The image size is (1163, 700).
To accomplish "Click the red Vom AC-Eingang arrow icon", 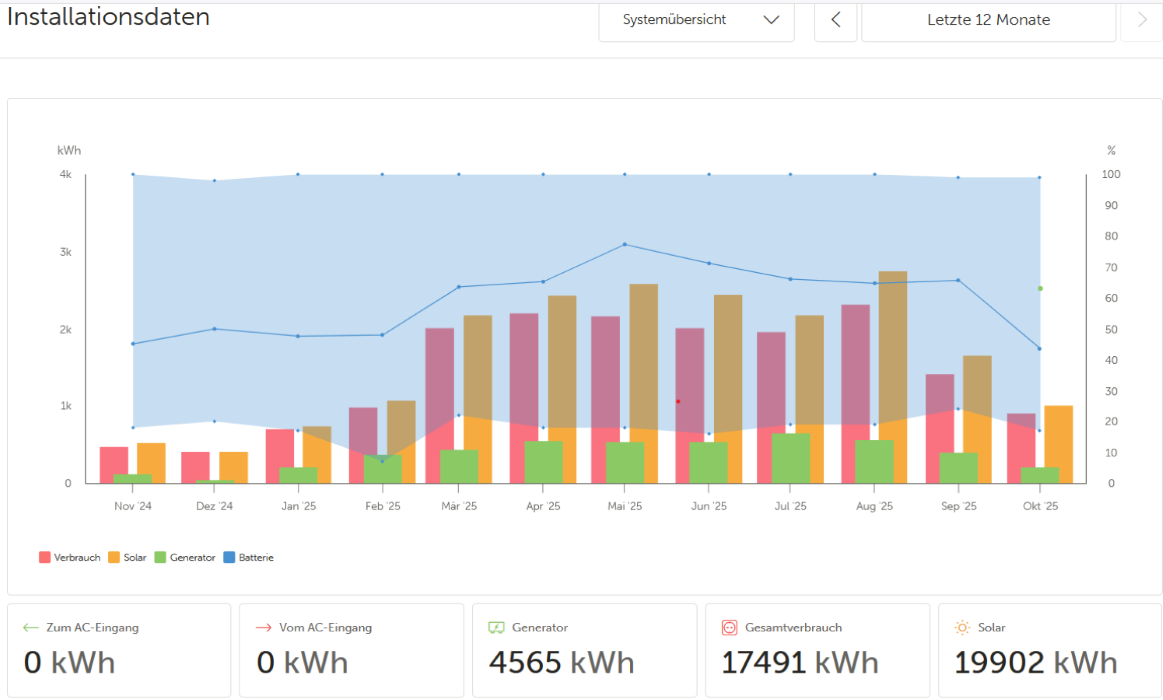I will pyautogui.click(x=263, y=628).
